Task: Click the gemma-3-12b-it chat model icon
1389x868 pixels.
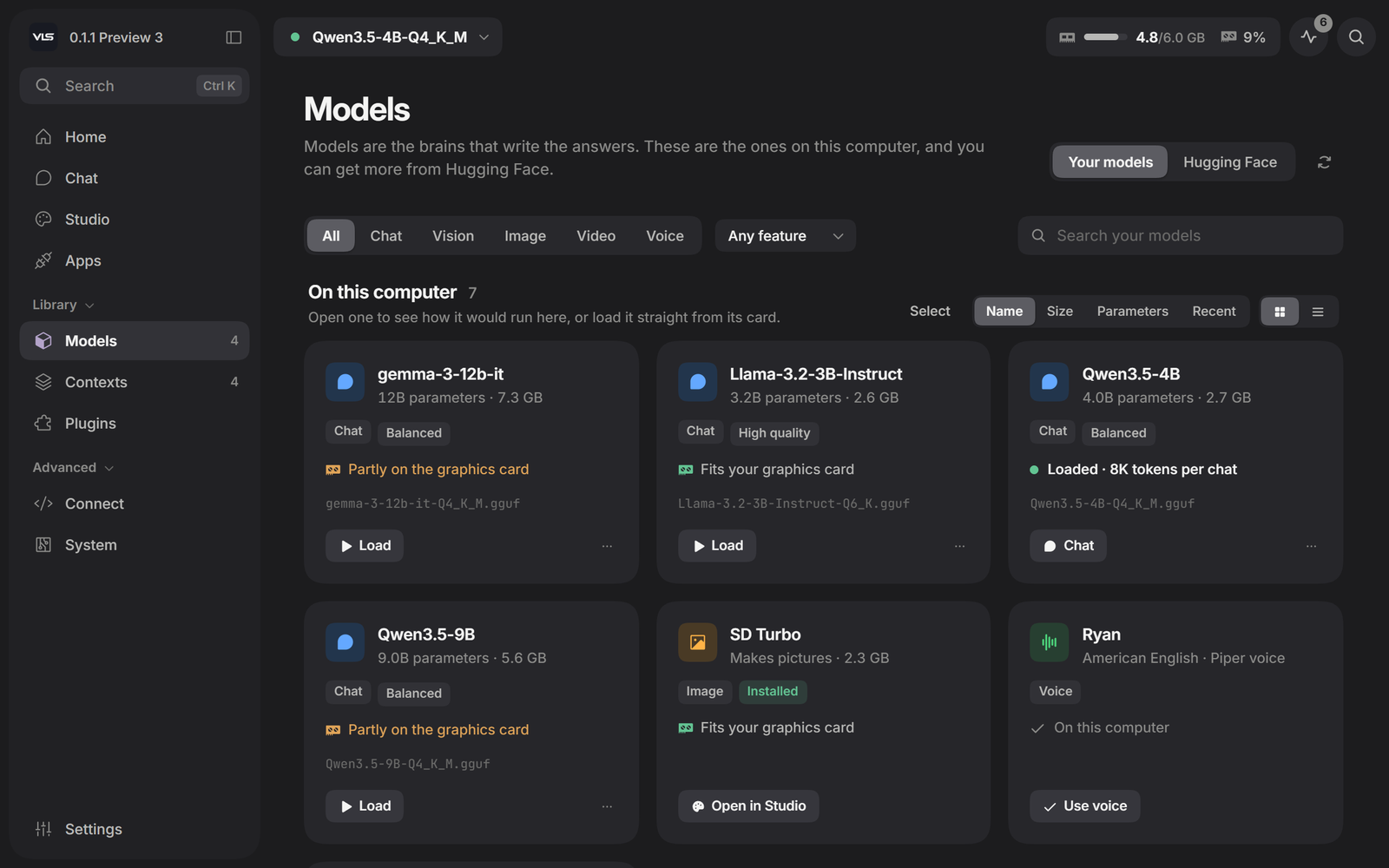Action: pos(345,382)
